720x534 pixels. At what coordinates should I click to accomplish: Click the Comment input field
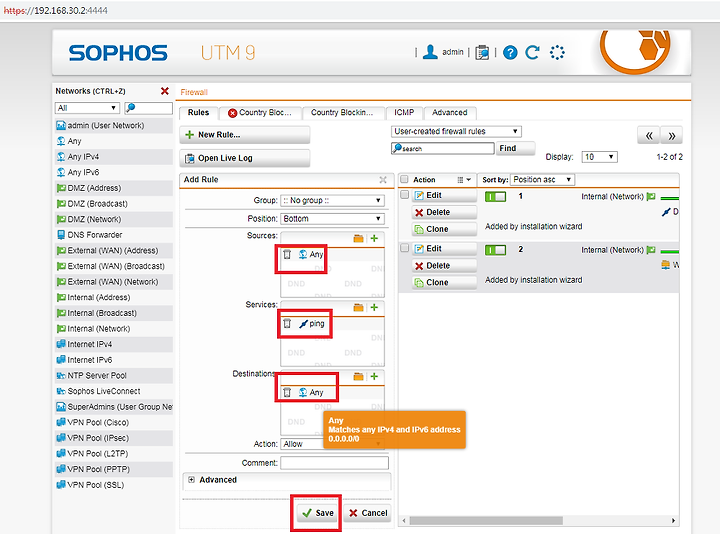[x=334, y=463]
